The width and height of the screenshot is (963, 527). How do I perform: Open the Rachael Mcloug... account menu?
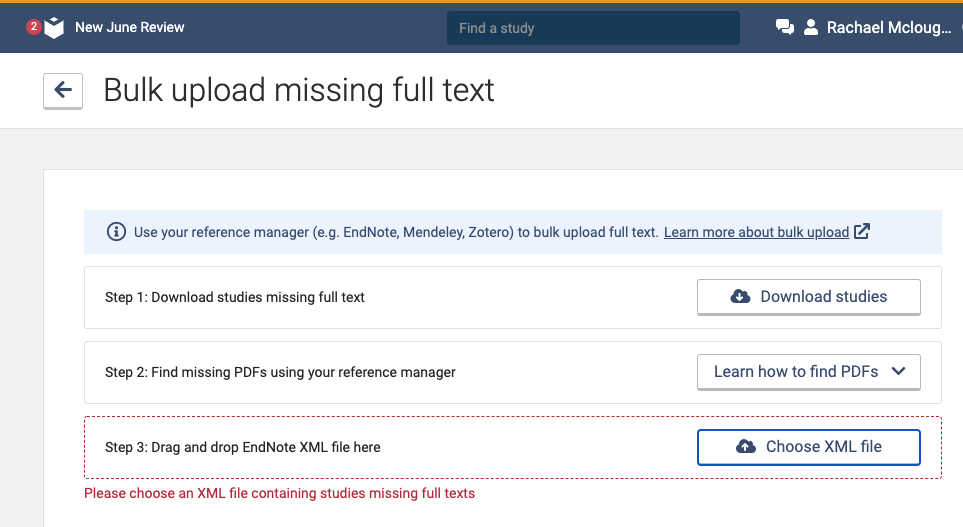click(x=889, y=28)
